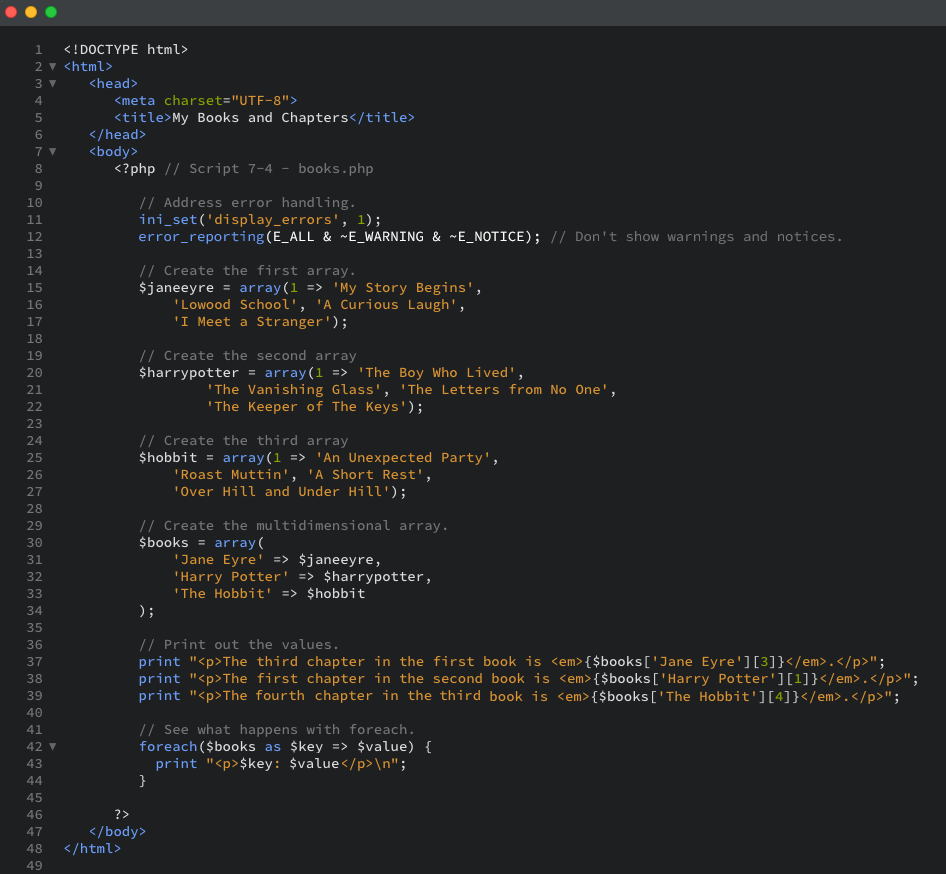
Task: Click the 'Address error handling.' comment
Action: 247,203
